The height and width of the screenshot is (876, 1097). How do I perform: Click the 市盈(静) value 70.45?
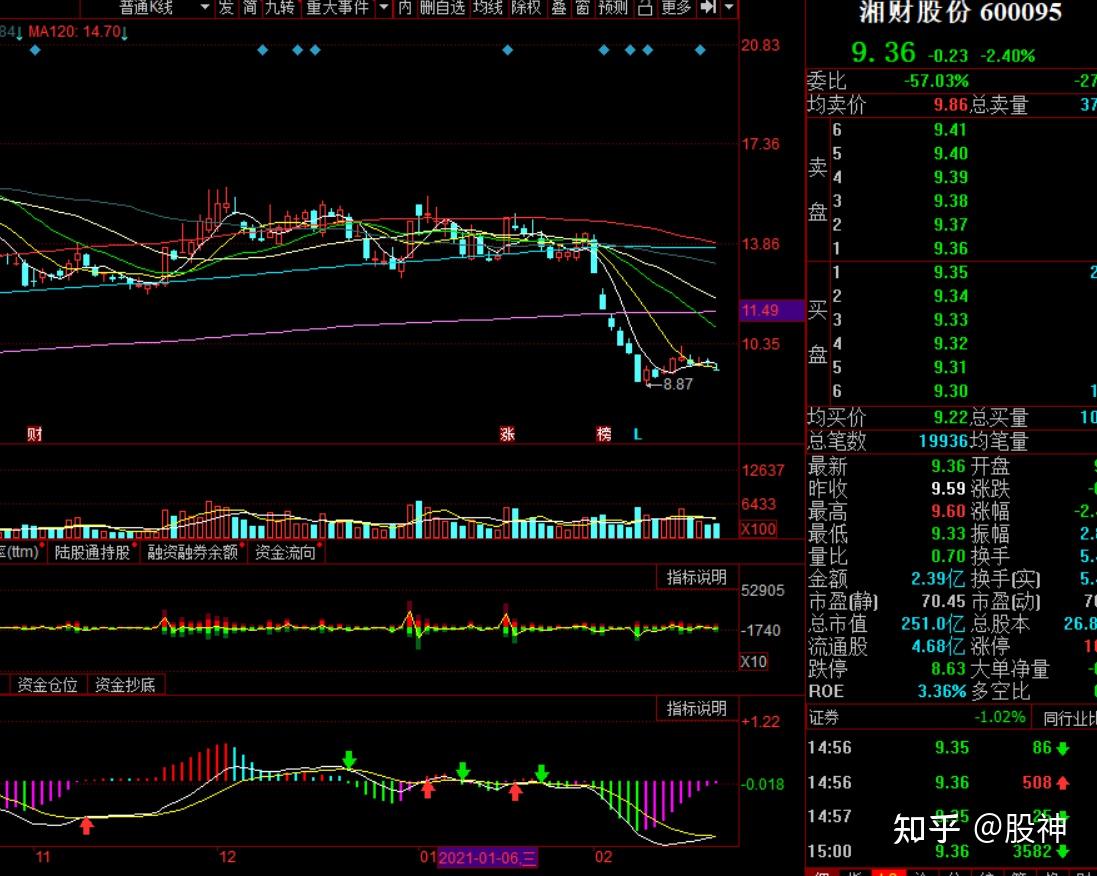pyautogui.click(x=943, y=601)
